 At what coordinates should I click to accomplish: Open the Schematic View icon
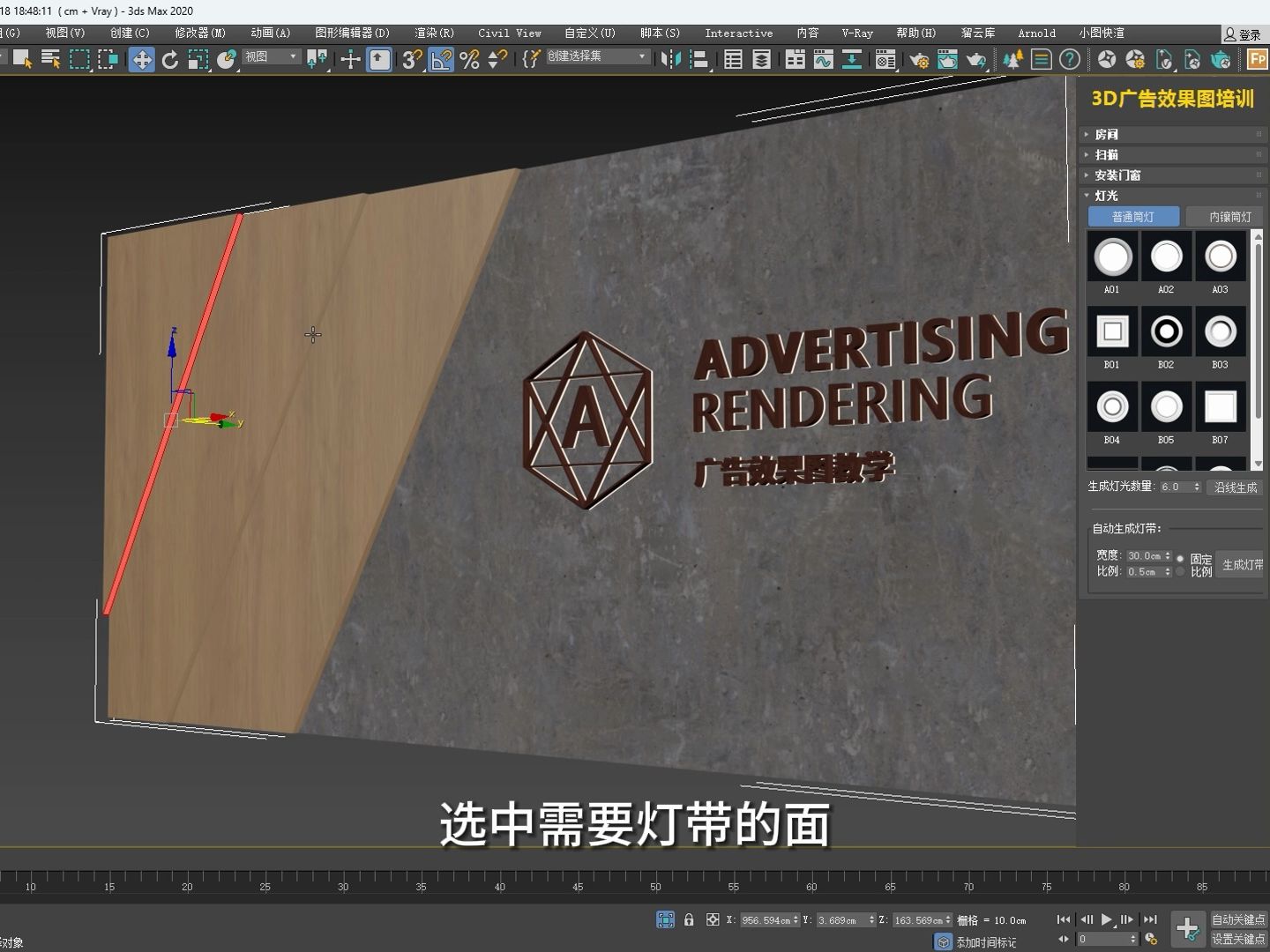click(x=852, y=59)
